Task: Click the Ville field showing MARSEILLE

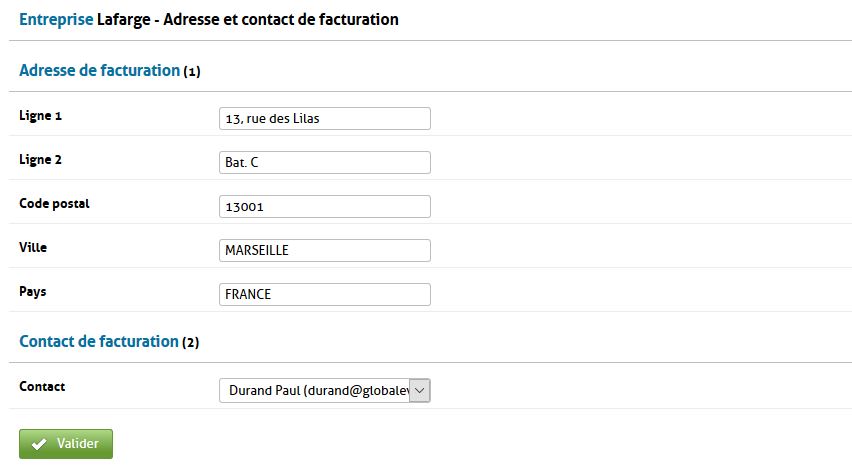Action: [x=324, y=250]
